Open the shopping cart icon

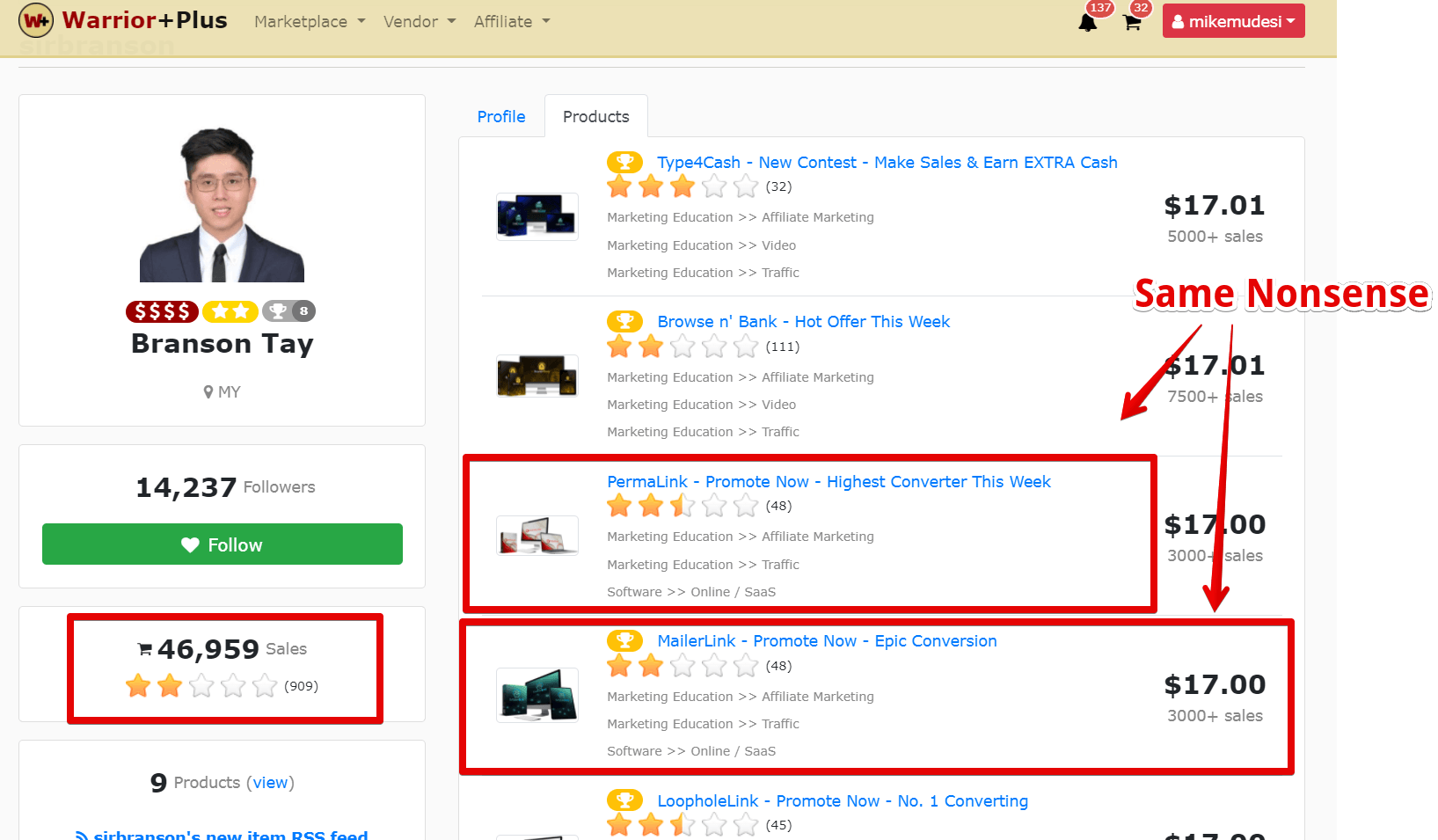pos(1132,22)
